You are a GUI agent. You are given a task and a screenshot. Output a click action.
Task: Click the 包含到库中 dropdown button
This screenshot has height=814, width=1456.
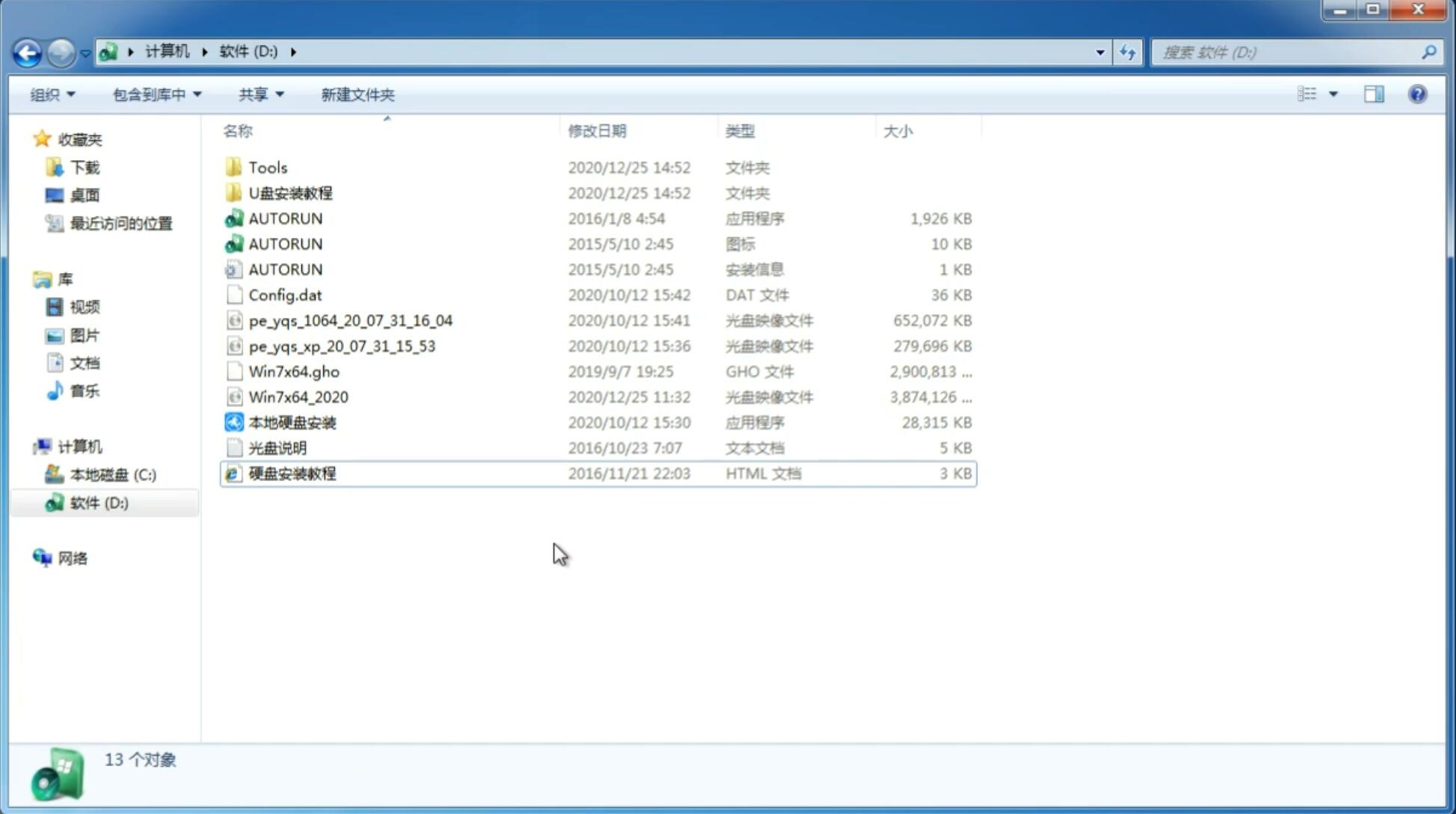[156, 93]
